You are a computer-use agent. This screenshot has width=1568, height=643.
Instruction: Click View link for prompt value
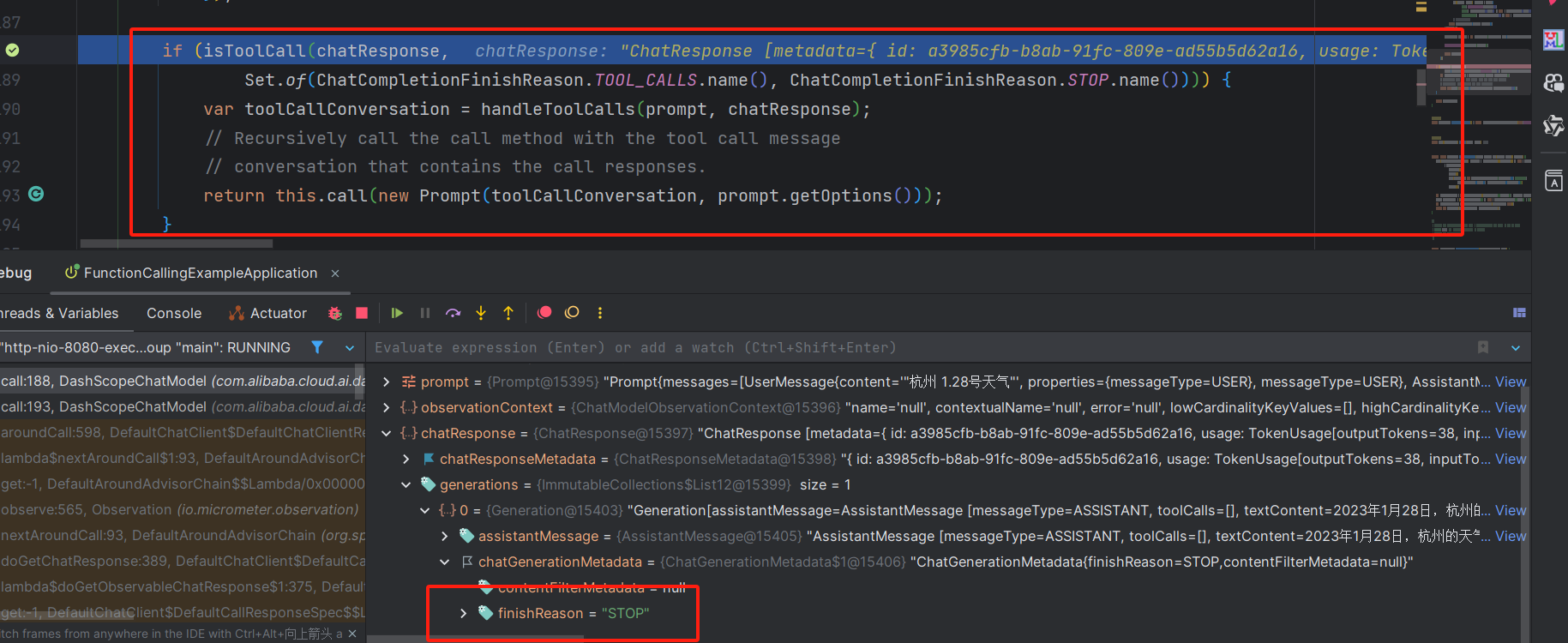(x=1511, y=382)
